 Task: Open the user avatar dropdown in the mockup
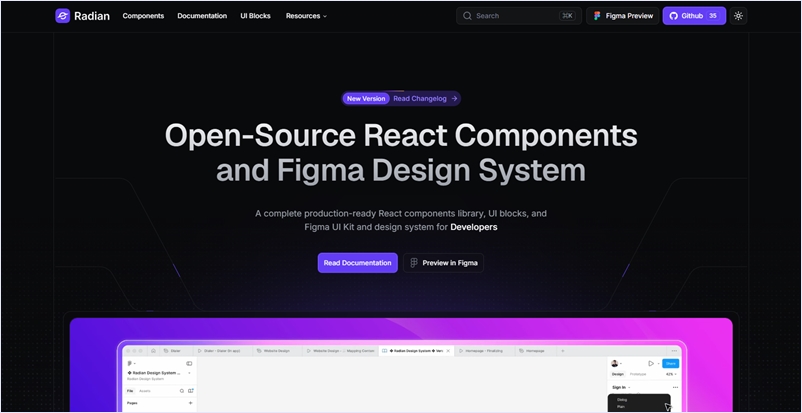(x=617, y=363)
